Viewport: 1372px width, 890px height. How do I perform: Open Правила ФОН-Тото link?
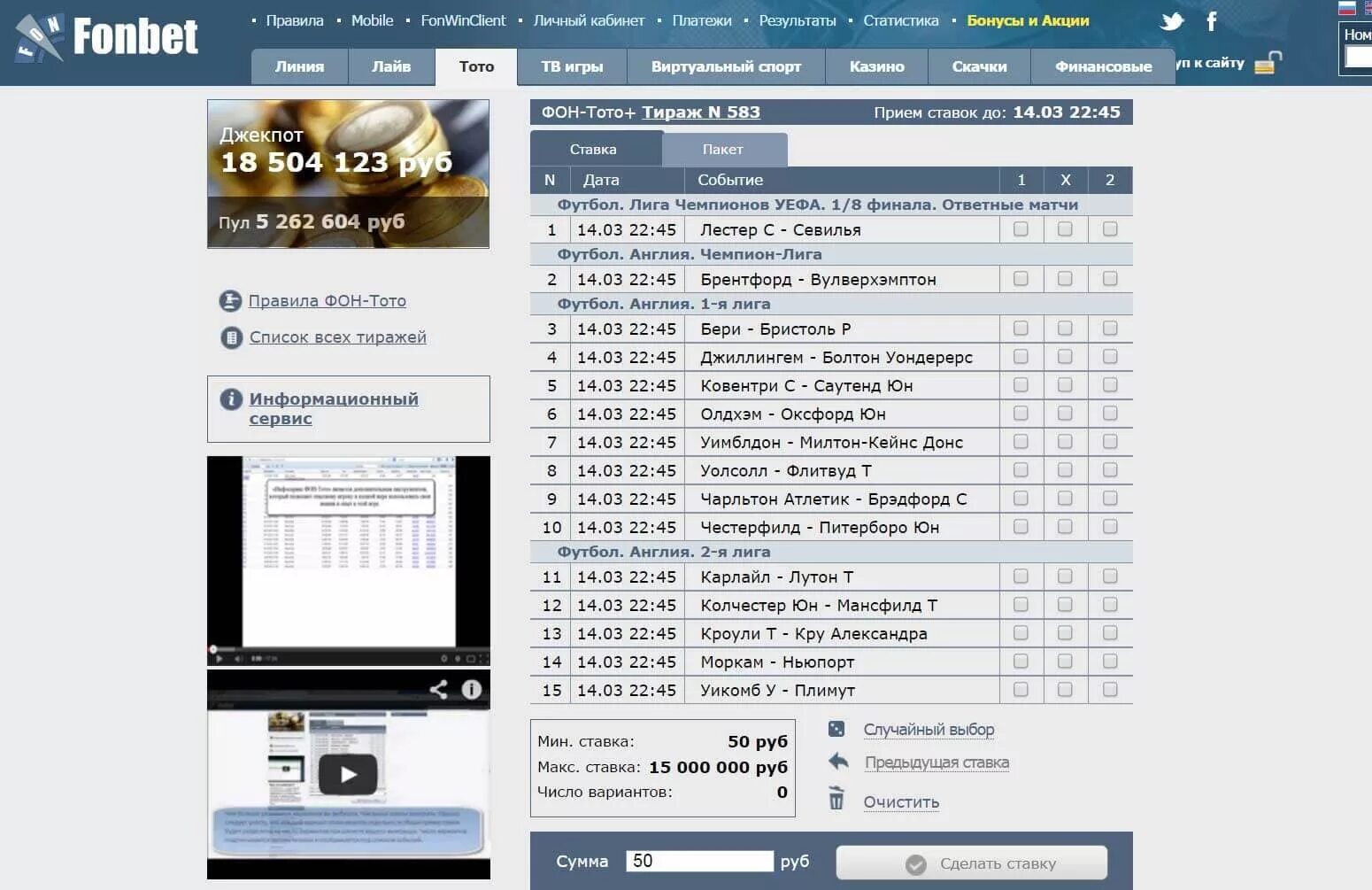pos(328,301)
